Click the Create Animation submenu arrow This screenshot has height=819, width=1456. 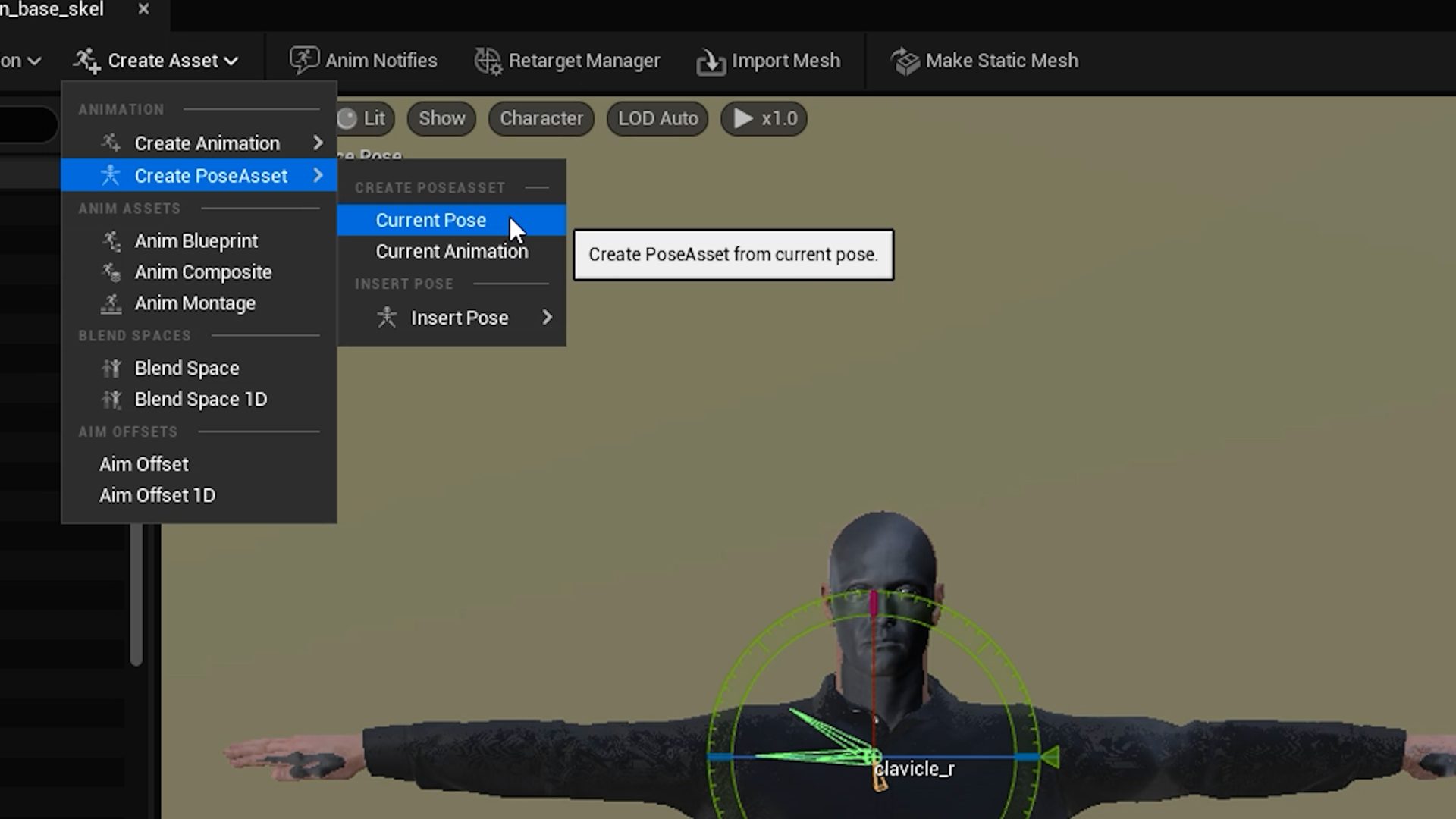click(x=318, y=143)
